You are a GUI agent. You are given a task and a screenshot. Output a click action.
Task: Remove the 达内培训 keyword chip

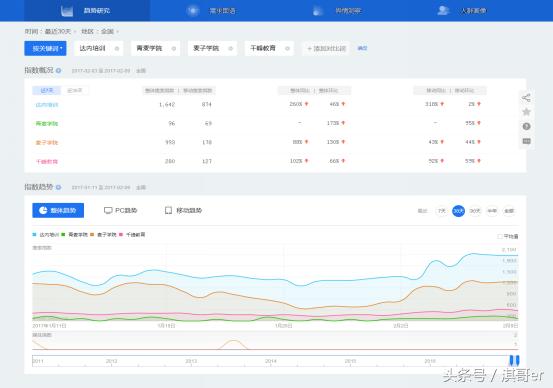pos(117,49)
